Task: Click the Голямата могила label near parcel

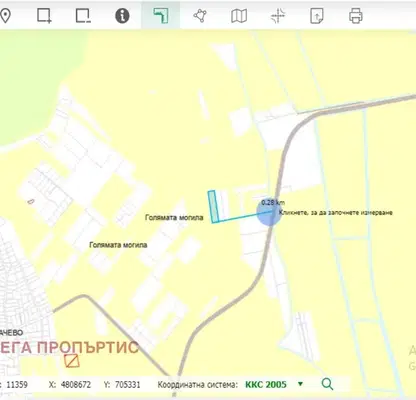Action: coord(174,218)
